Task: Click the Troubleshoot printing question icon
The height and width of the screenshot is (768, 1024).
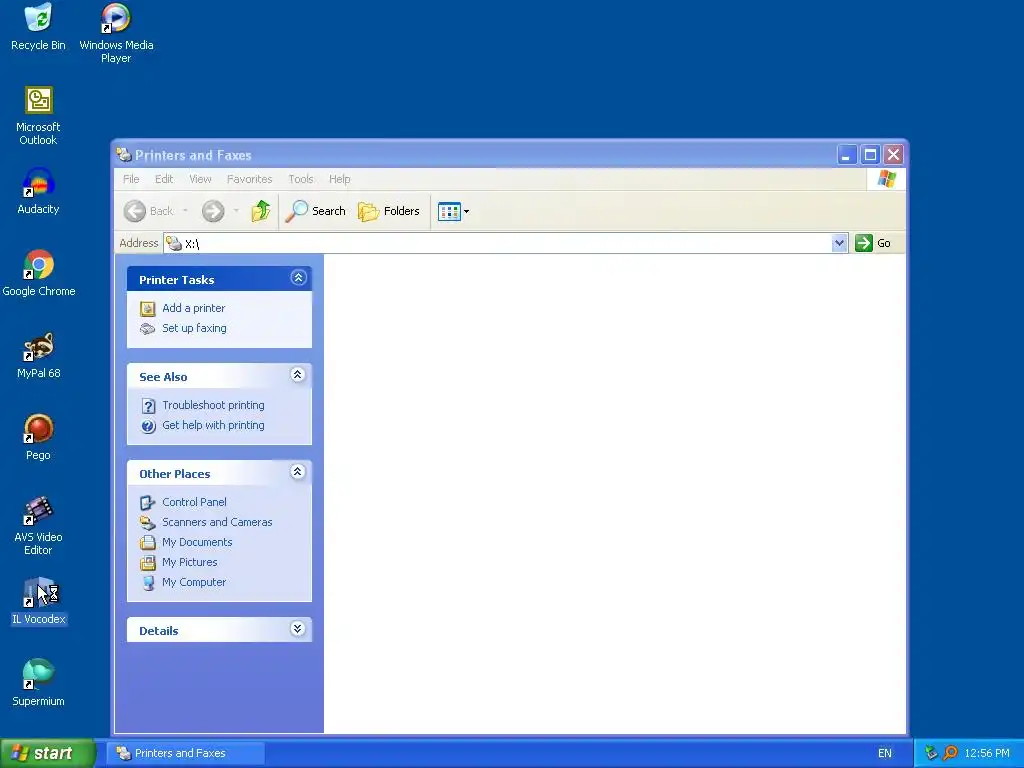Action: pyautogui.click(x=148, y=406)
